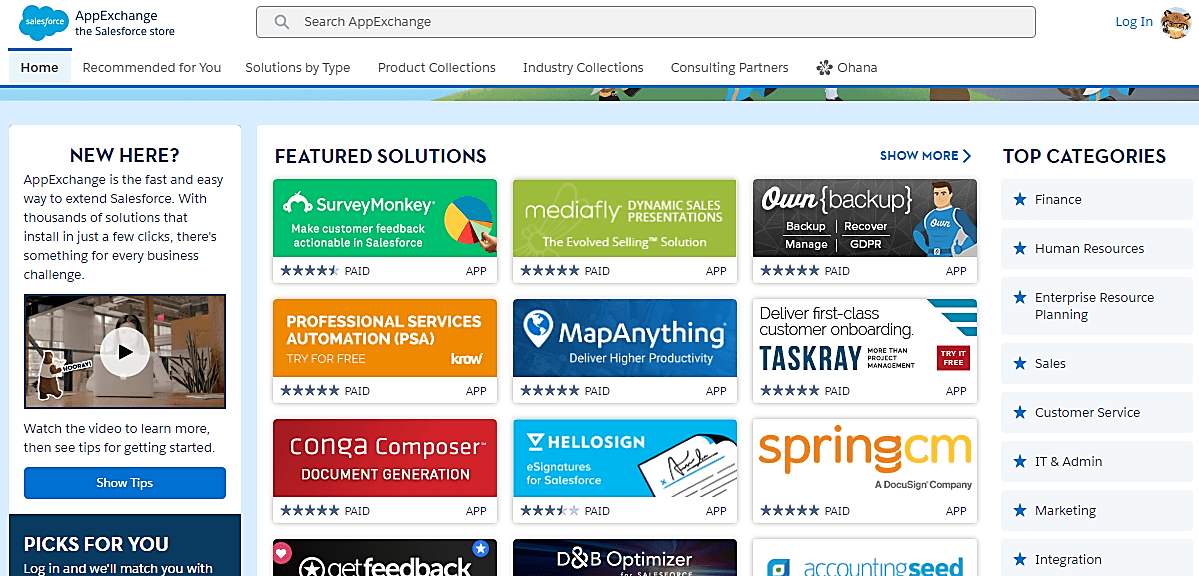The image size is (1199, 576).
Task: Click the search magnifier icon
Action: pos(281,22)
